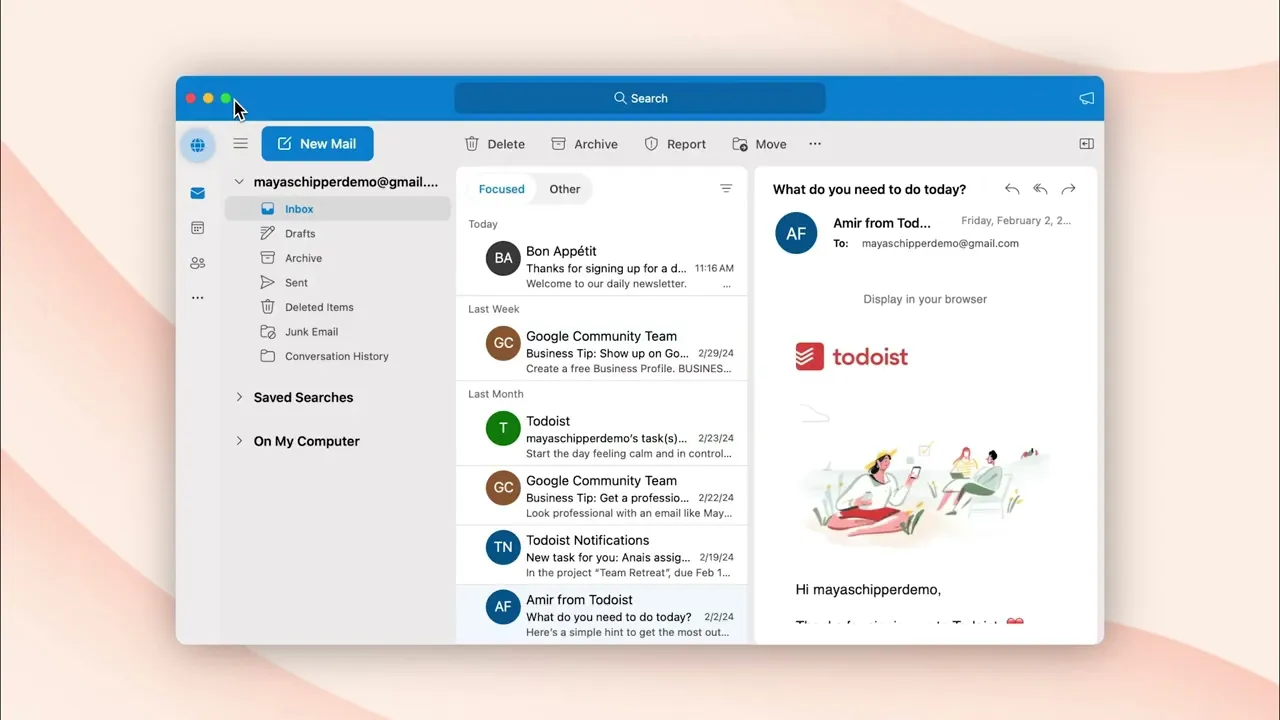Screen dimensions: 1280x720
Task: Open Deleted Items folder
Action: tap(337, 307)
